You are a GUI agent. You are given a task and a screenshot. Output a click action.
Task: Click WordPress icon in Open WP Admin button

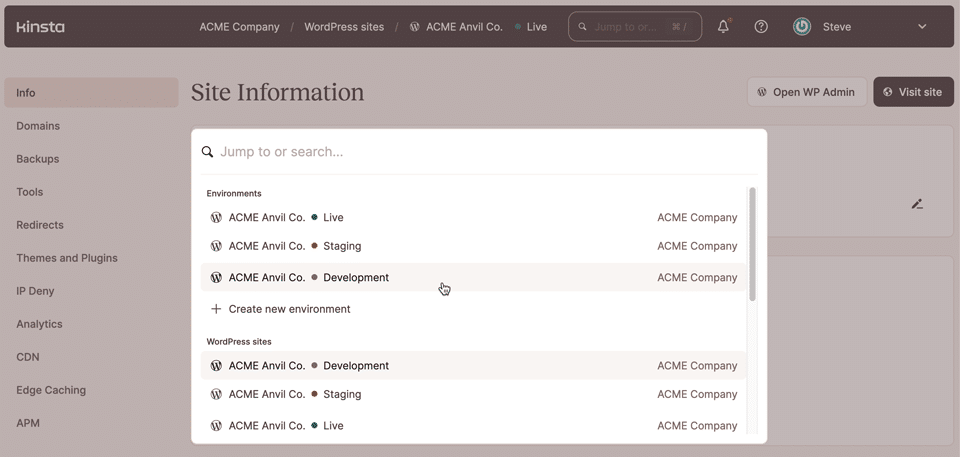762,92
